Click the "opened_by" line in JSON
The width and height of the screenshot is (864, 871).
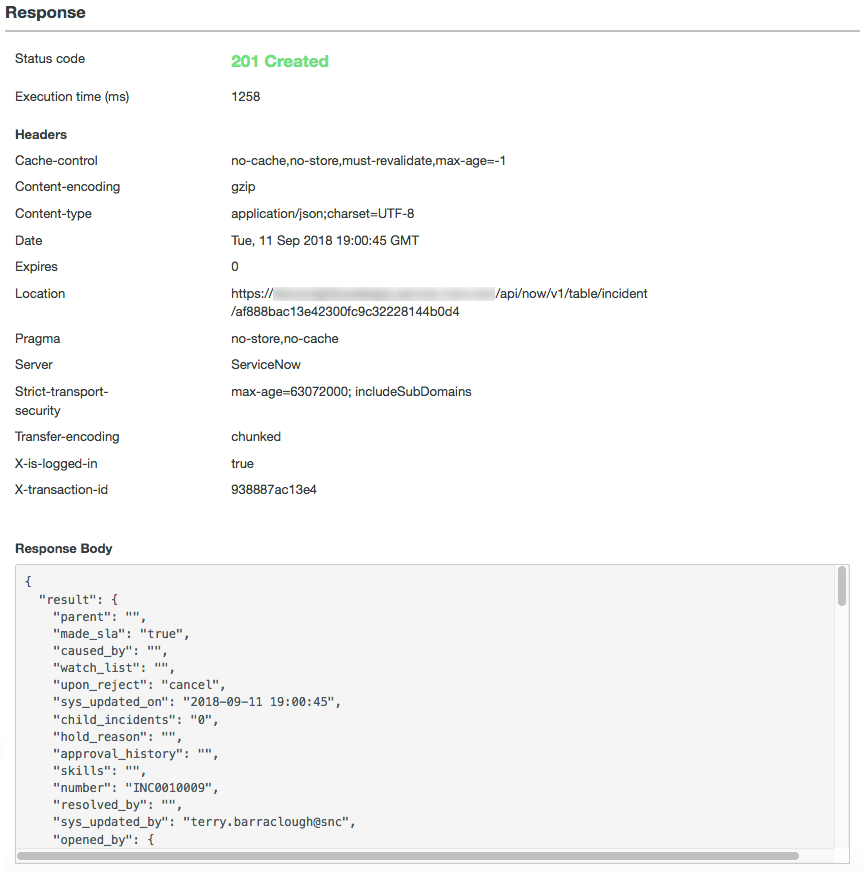click(103, 839)
